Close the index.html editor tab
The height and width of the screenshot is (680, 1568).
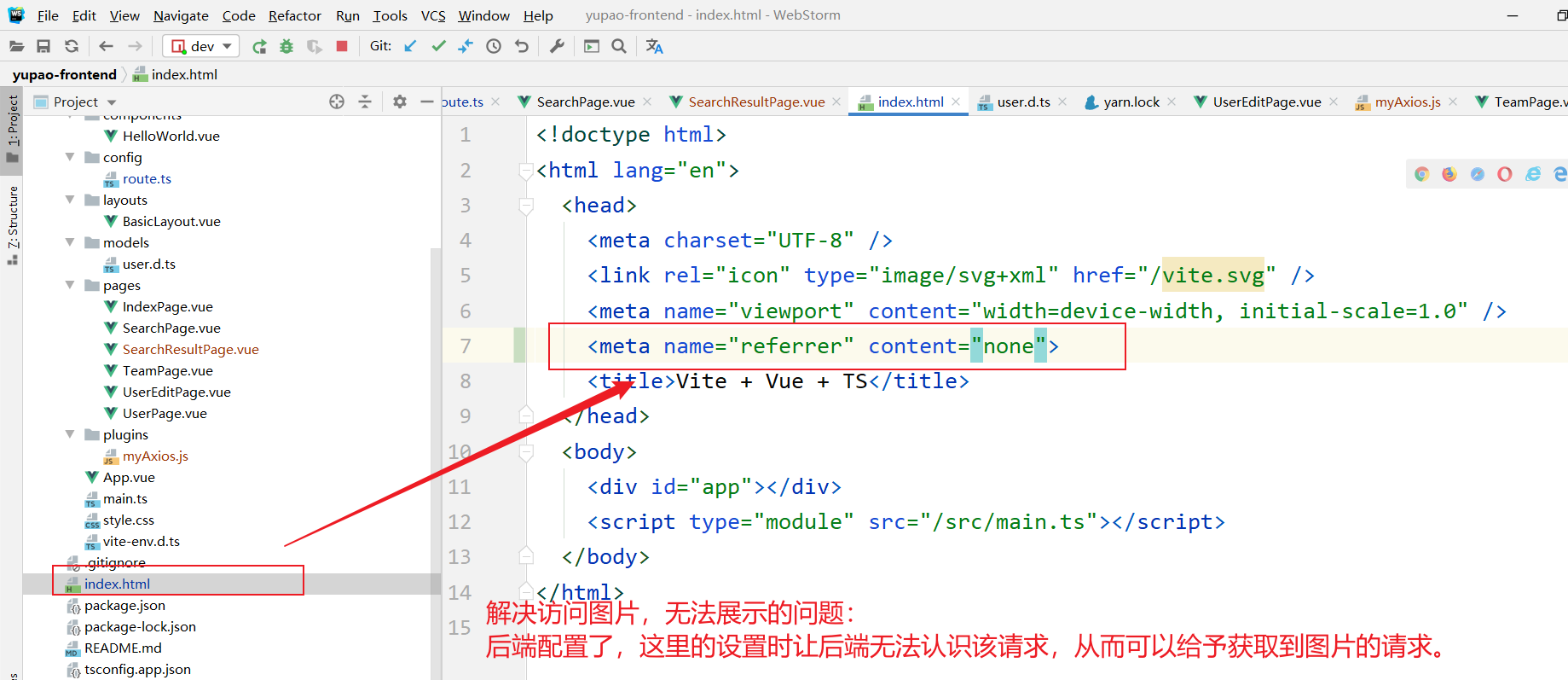(x=956, y=102)
